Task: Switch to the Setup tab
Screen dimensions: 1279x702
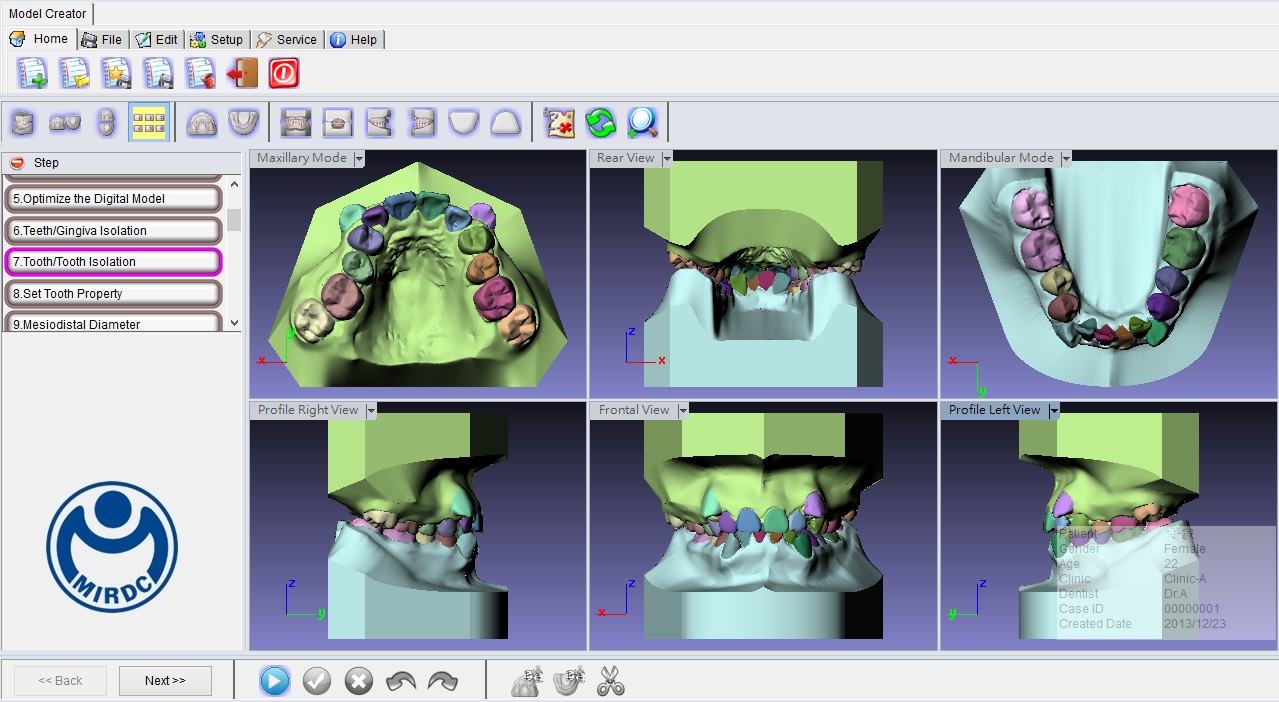Action: pos(218,40)
